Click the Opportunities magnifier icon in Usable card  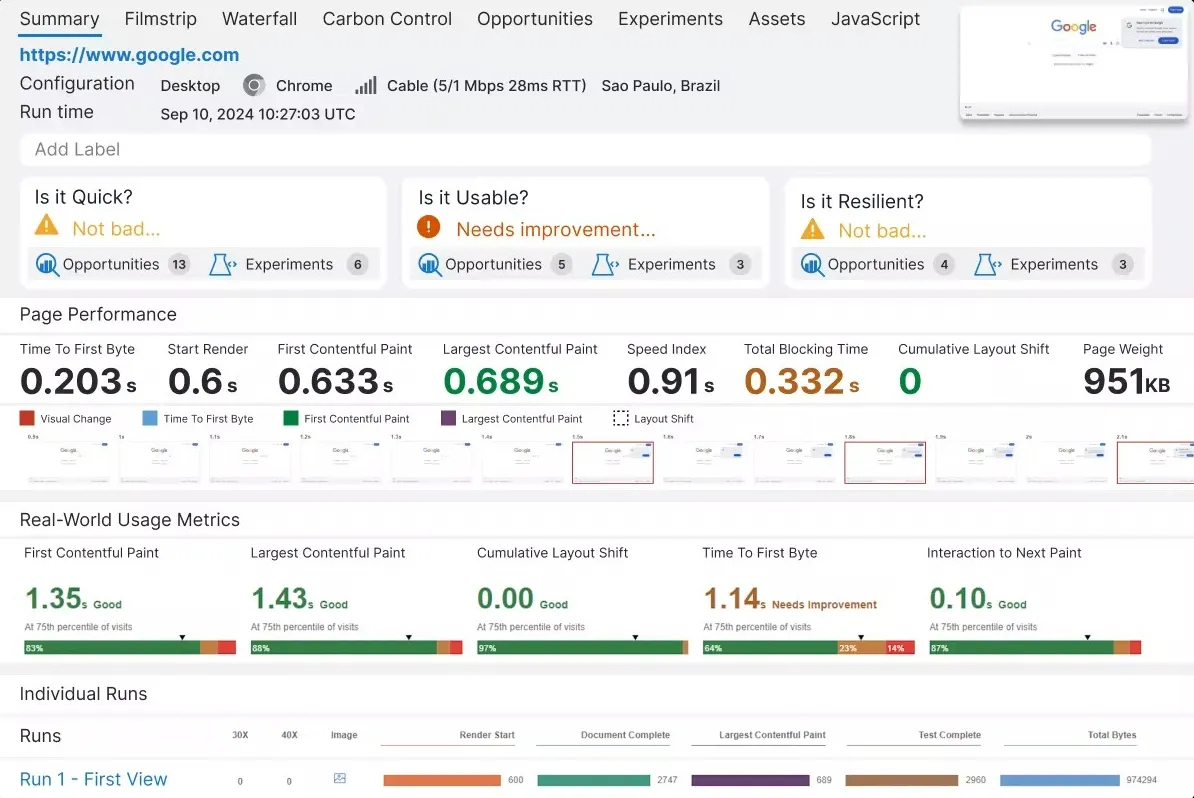[429, 264]
